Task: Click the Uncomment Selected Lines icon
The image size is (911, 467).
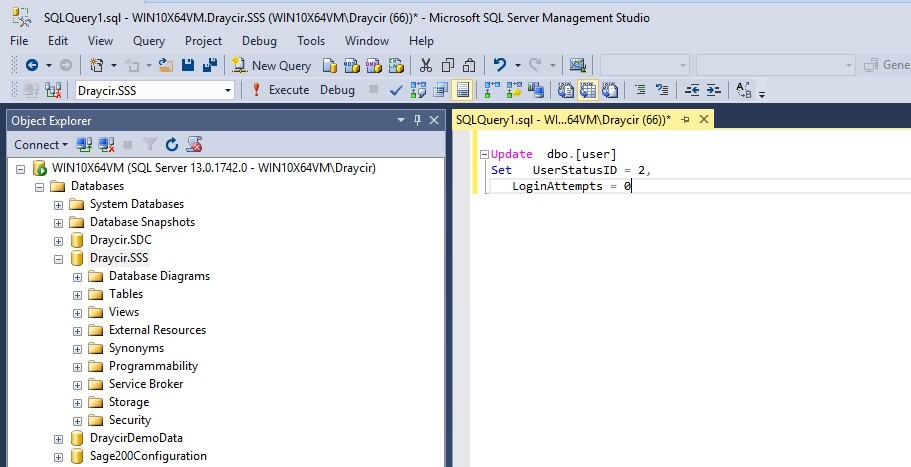Action: [662, 90]
